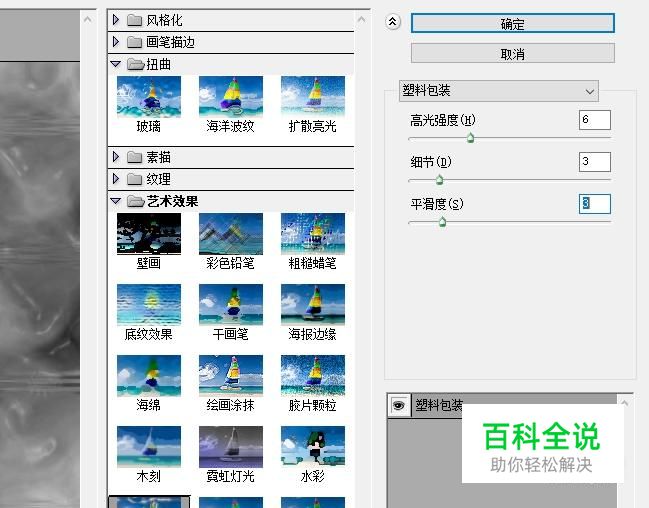Click the 扭曲 category label
The width and height of the screenshot is (649, 508).
click(159, 64)
